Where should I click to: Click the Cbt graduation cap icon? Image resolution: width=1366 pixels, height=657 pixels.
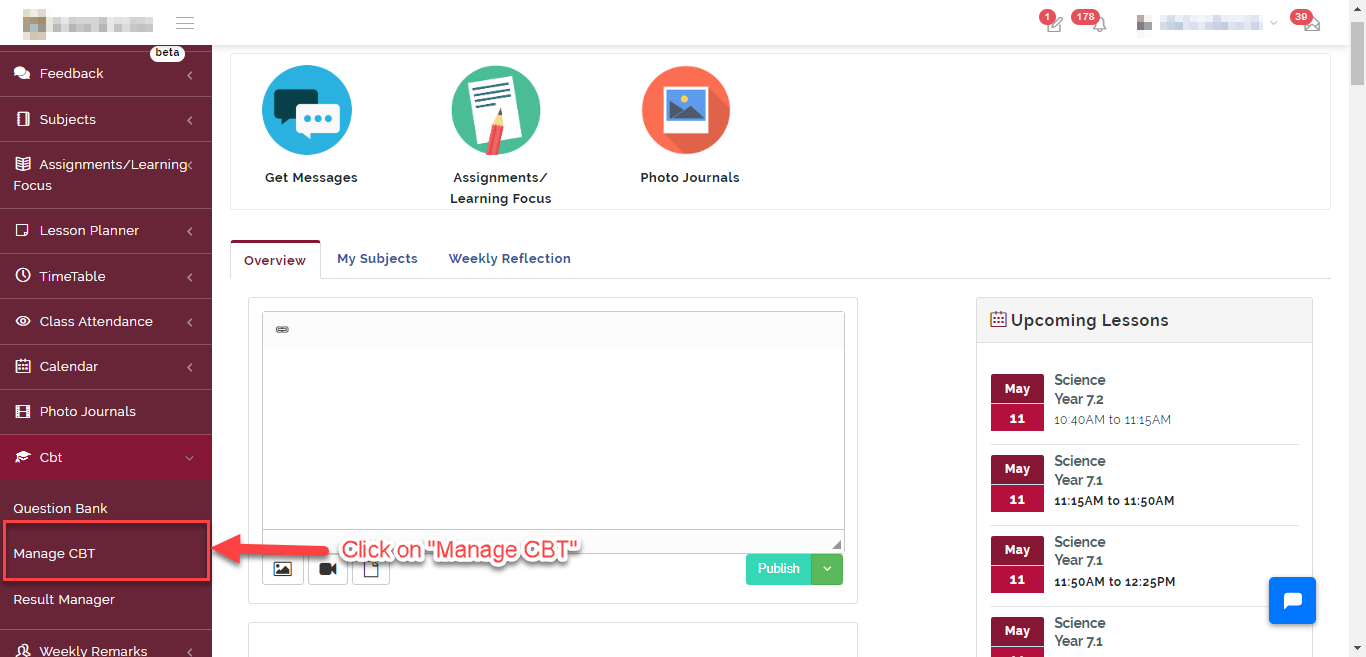pos(22,457)
